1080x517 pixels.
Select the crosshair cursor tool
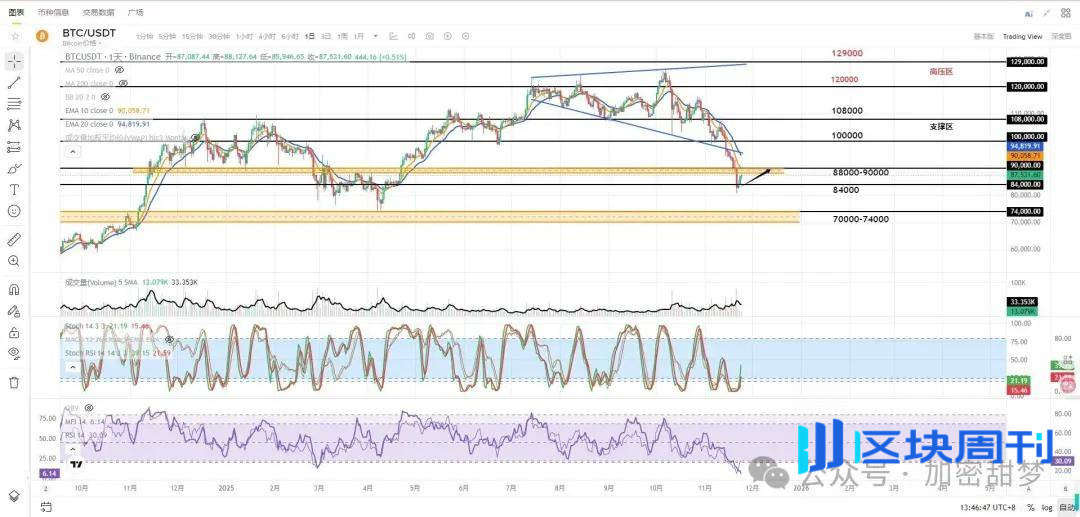pos(14,60)
